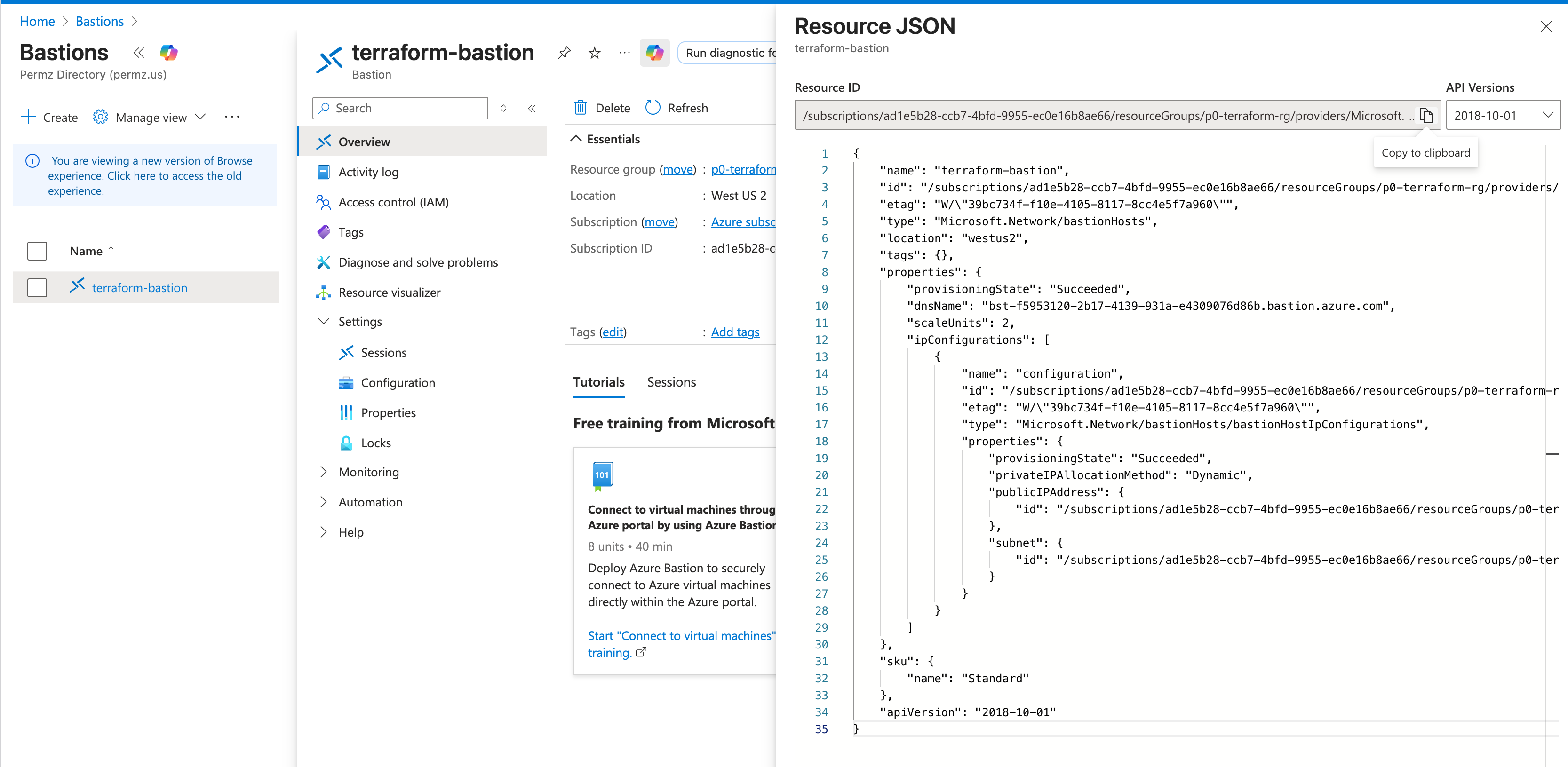Switch to the Sessions tab

[671, 382]
